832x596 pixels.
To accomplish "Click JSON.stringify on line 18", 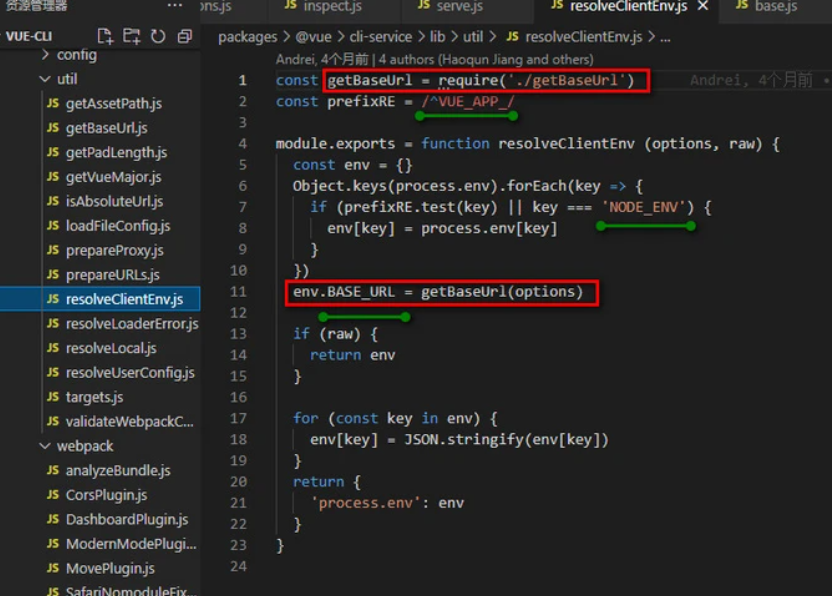I will [x=464, y=440].
